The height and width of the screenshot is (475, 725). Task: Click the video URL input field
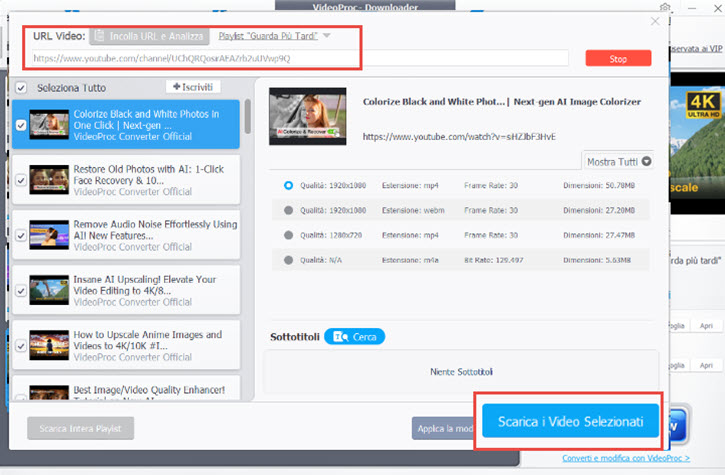[x=300, y=58]
